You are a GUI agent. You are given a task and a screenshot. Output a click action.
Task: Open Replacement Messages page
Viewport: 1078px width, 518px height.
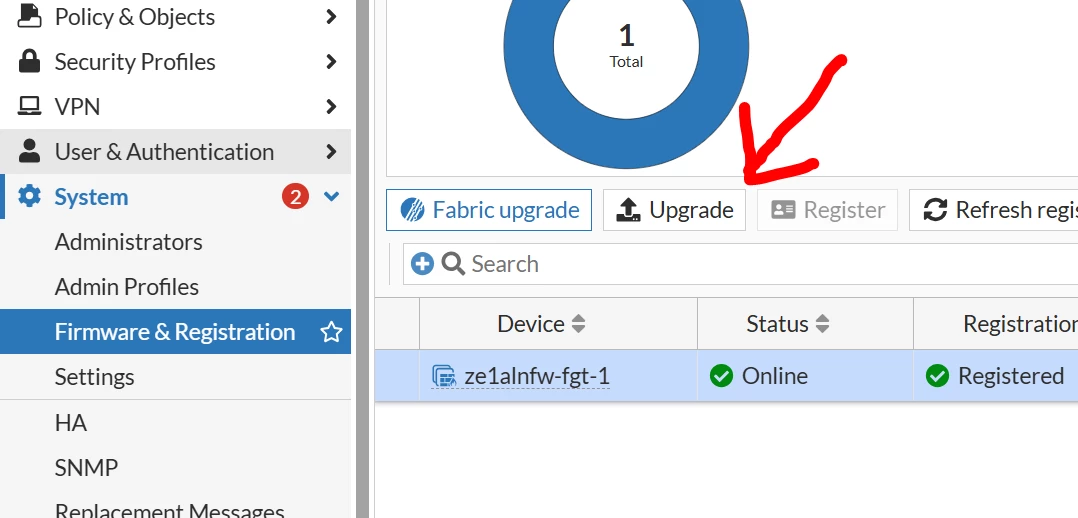tap(169, 511)
